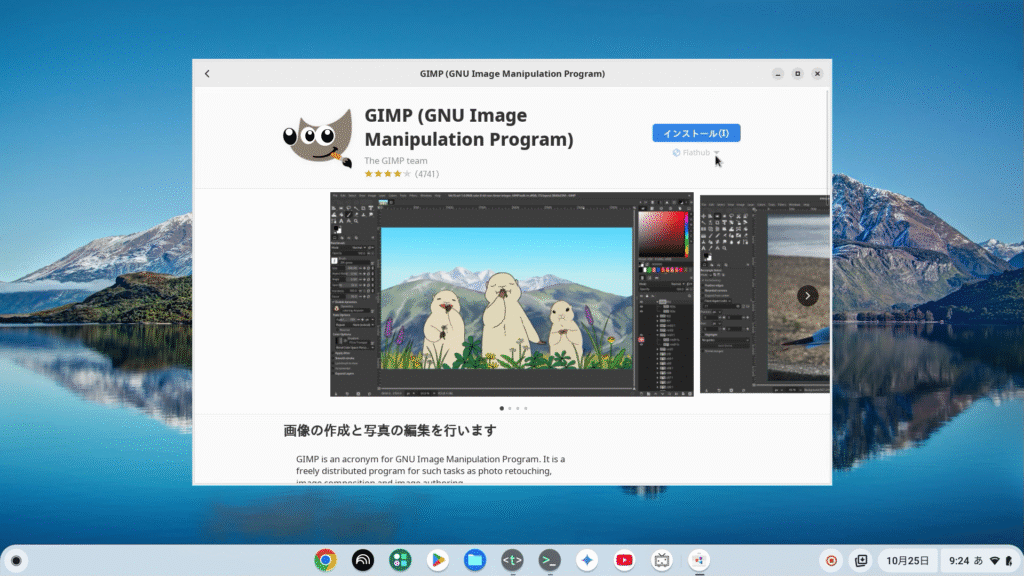Open the Google Play Store shelf icon
Image resolution: width=1024 pixels, height=576 pixels.
pos(437,560)
